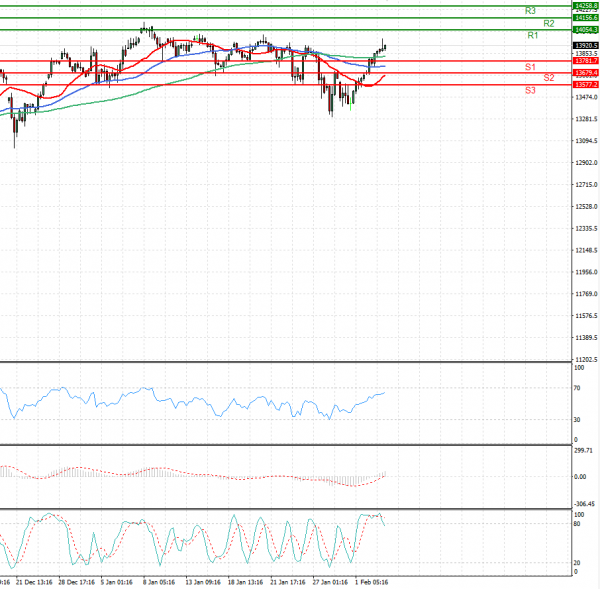Click the -306.45 MACD scale value
600x589 pixels.
(585, 504)
